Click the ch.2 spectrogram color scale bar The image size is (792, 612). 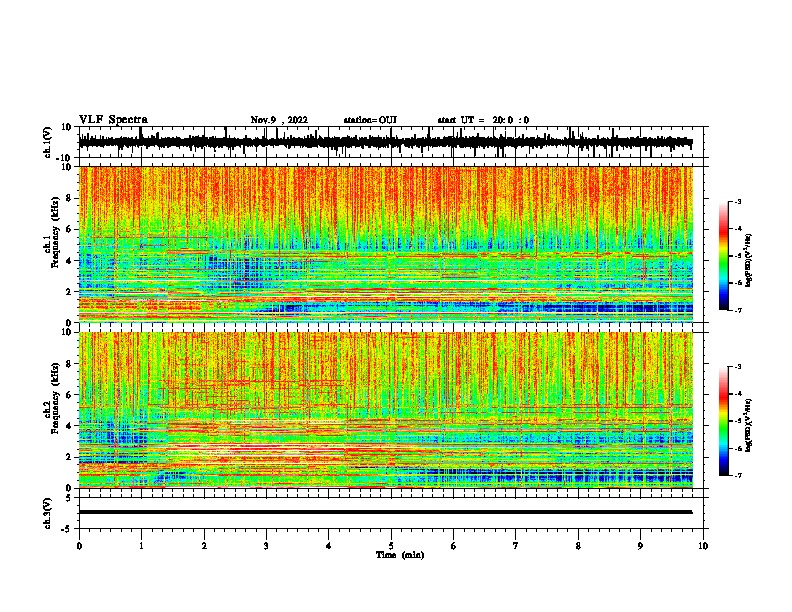[723, 421]
